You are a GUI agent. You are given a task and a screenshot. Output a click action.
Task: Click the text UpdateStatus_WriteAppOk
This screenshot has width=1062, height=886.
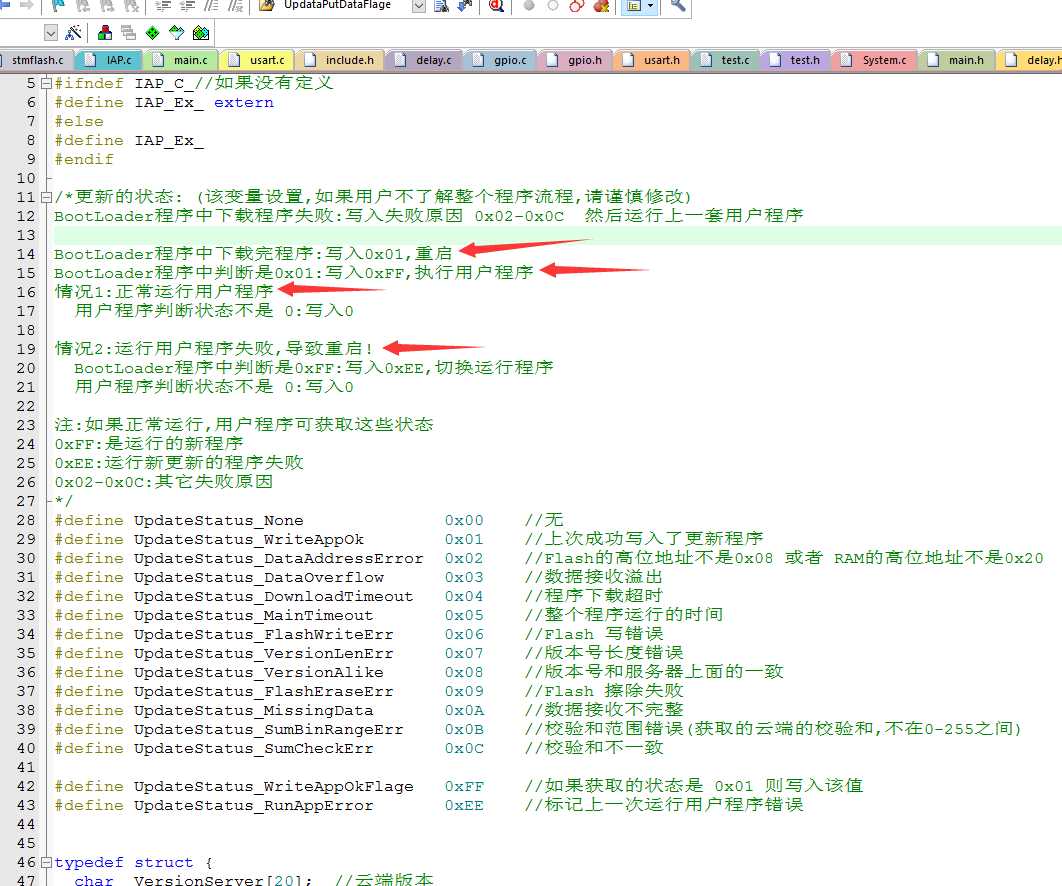[x=249, y=540]
